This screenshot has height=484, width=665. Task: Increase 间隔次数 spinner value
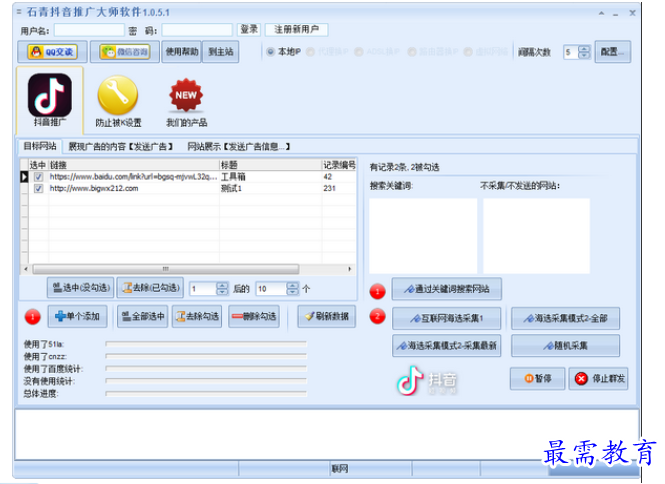pos(584,49)
